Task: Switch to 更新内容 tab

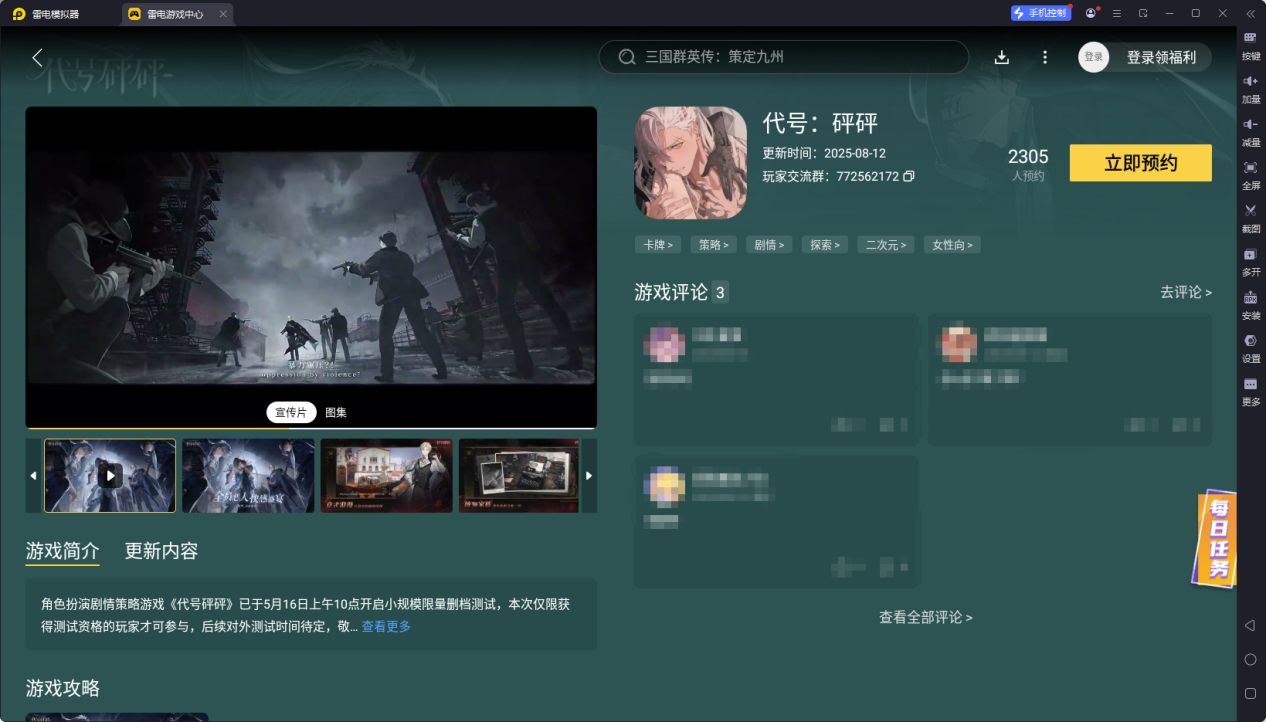Action: 161,551
